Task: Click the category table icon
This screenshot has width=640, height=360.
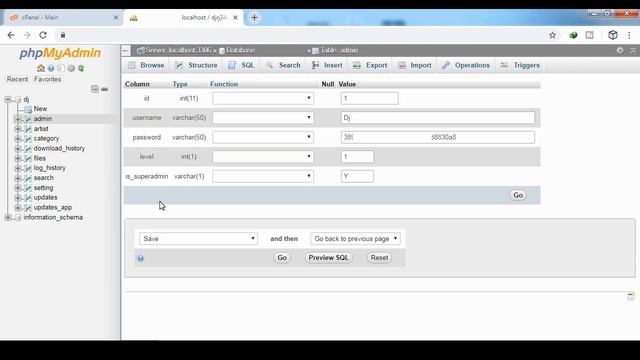Action: pos(28,138)
